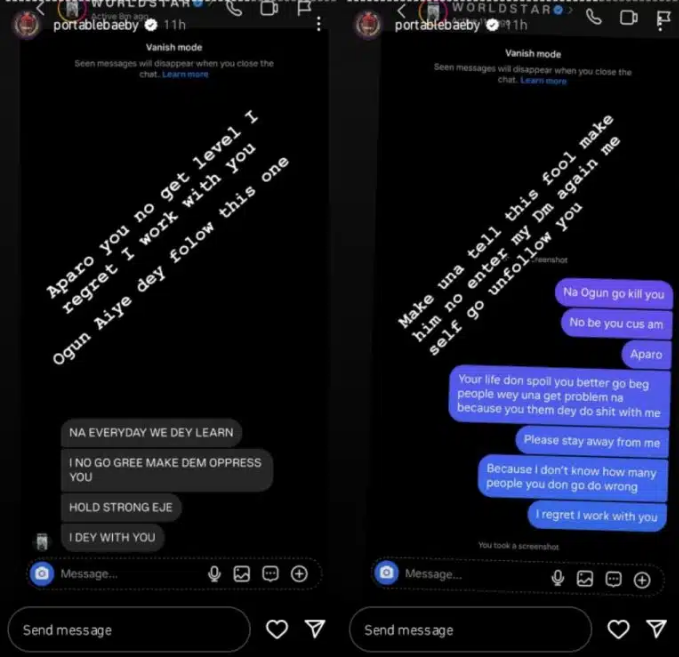Open camera in left chat message bar
The image size is (679, 657).
pos(42,573)
